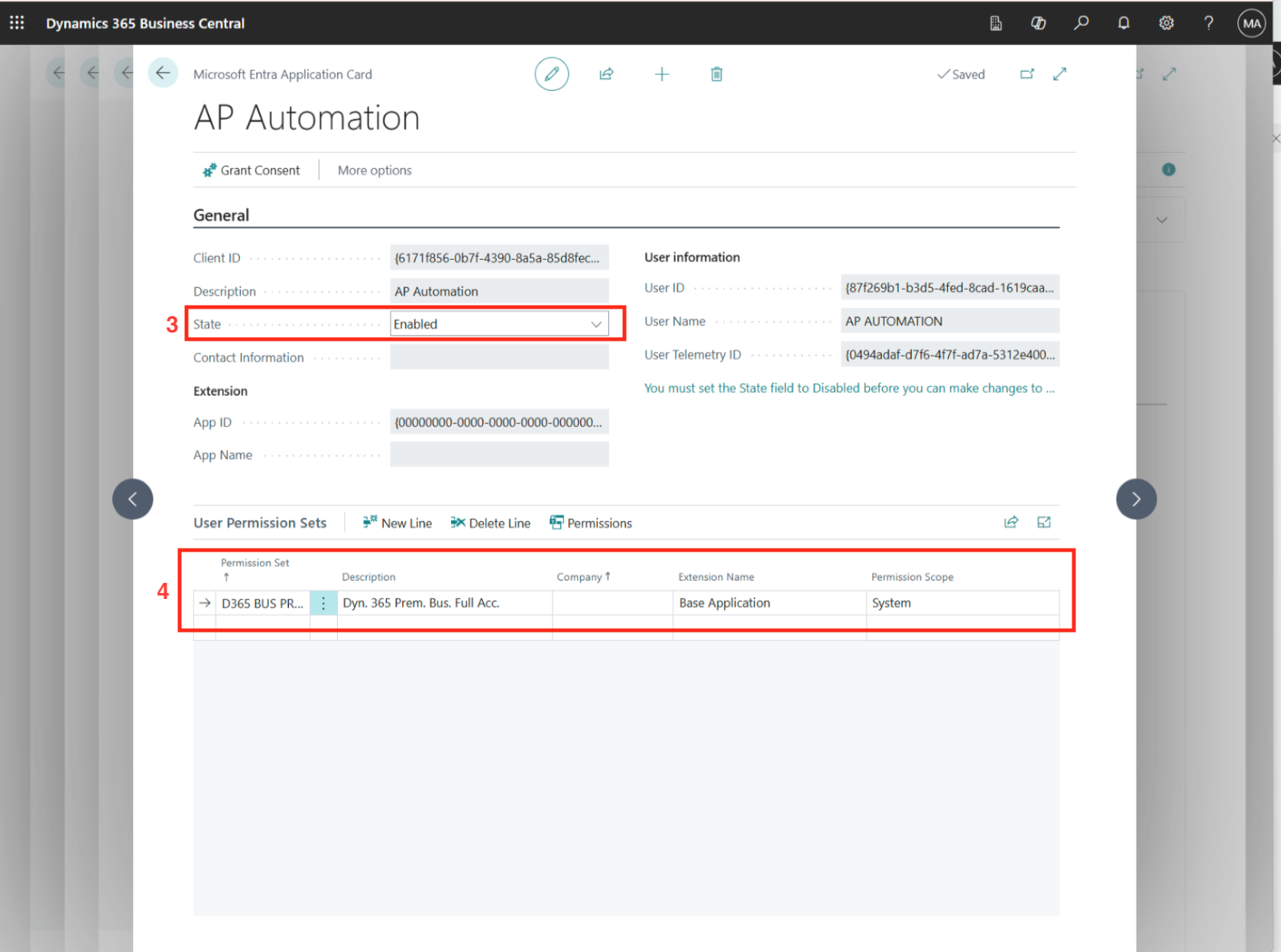Click the User ID field
Viewport: 1281px width, 952px height.
pyautogui.click(x=950, y=287)
